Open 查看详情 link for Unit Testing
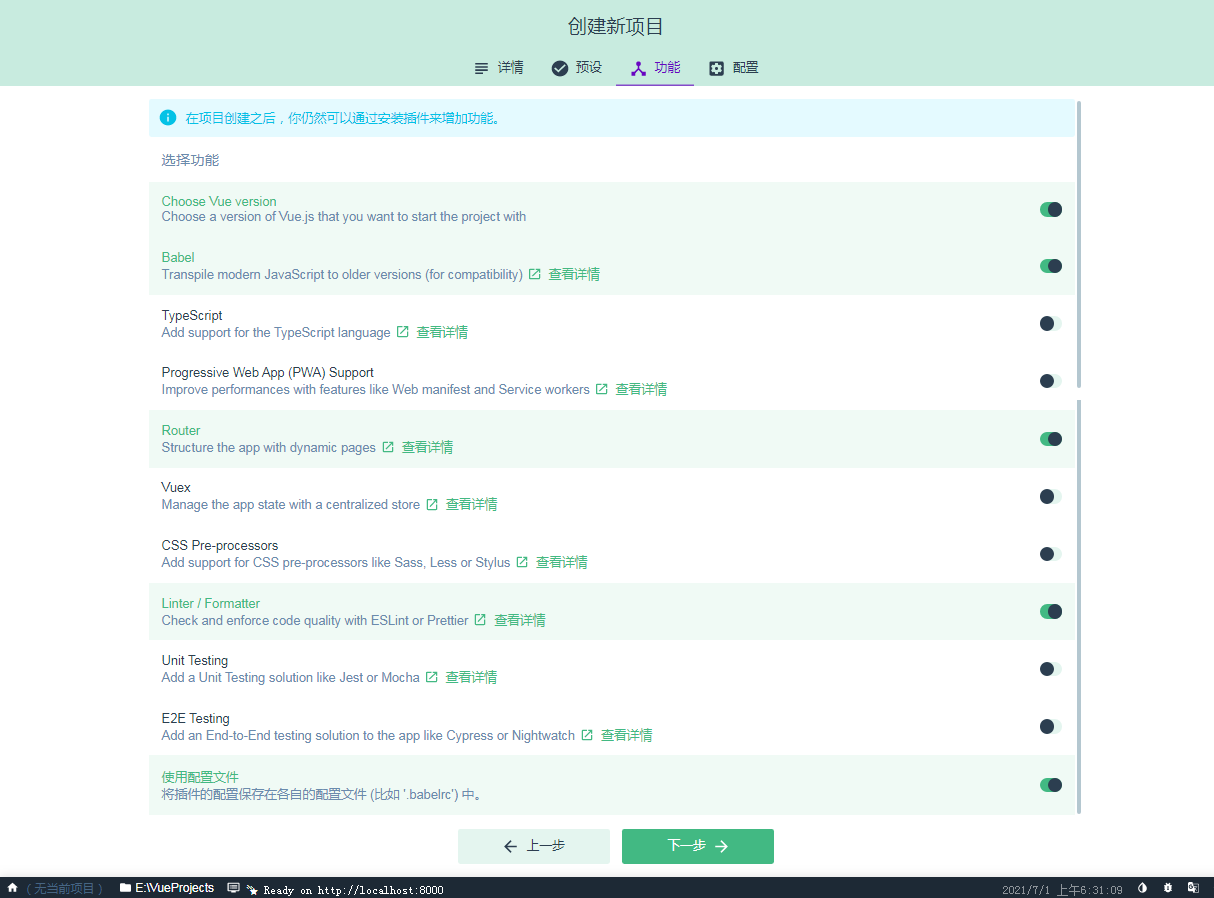Screen dimensions: 1214x898 [x=471, y=677]
